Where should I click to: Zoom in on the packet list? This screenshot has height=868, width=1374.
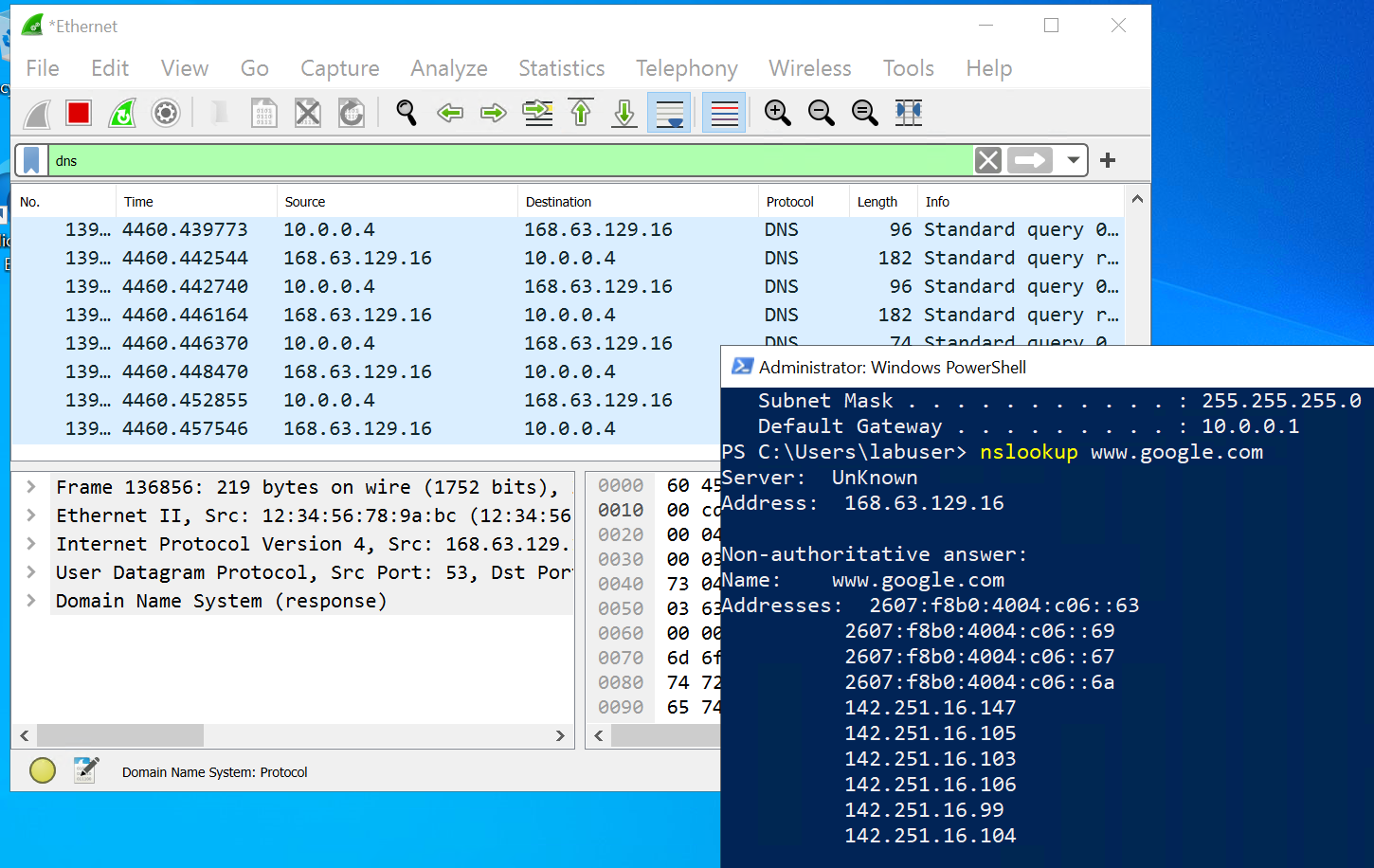coord(777,112)
